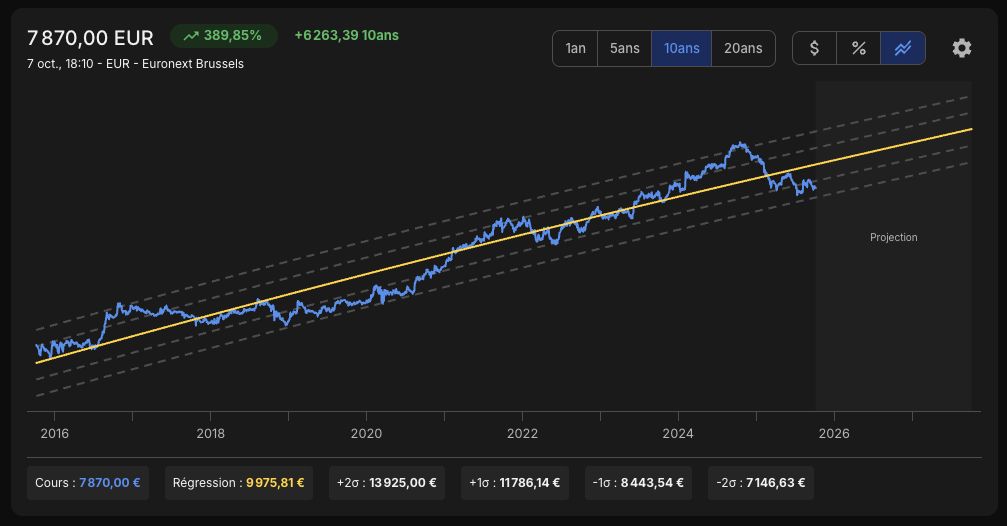Click the +1σ 11 786,14 € chip

point(514,483)
